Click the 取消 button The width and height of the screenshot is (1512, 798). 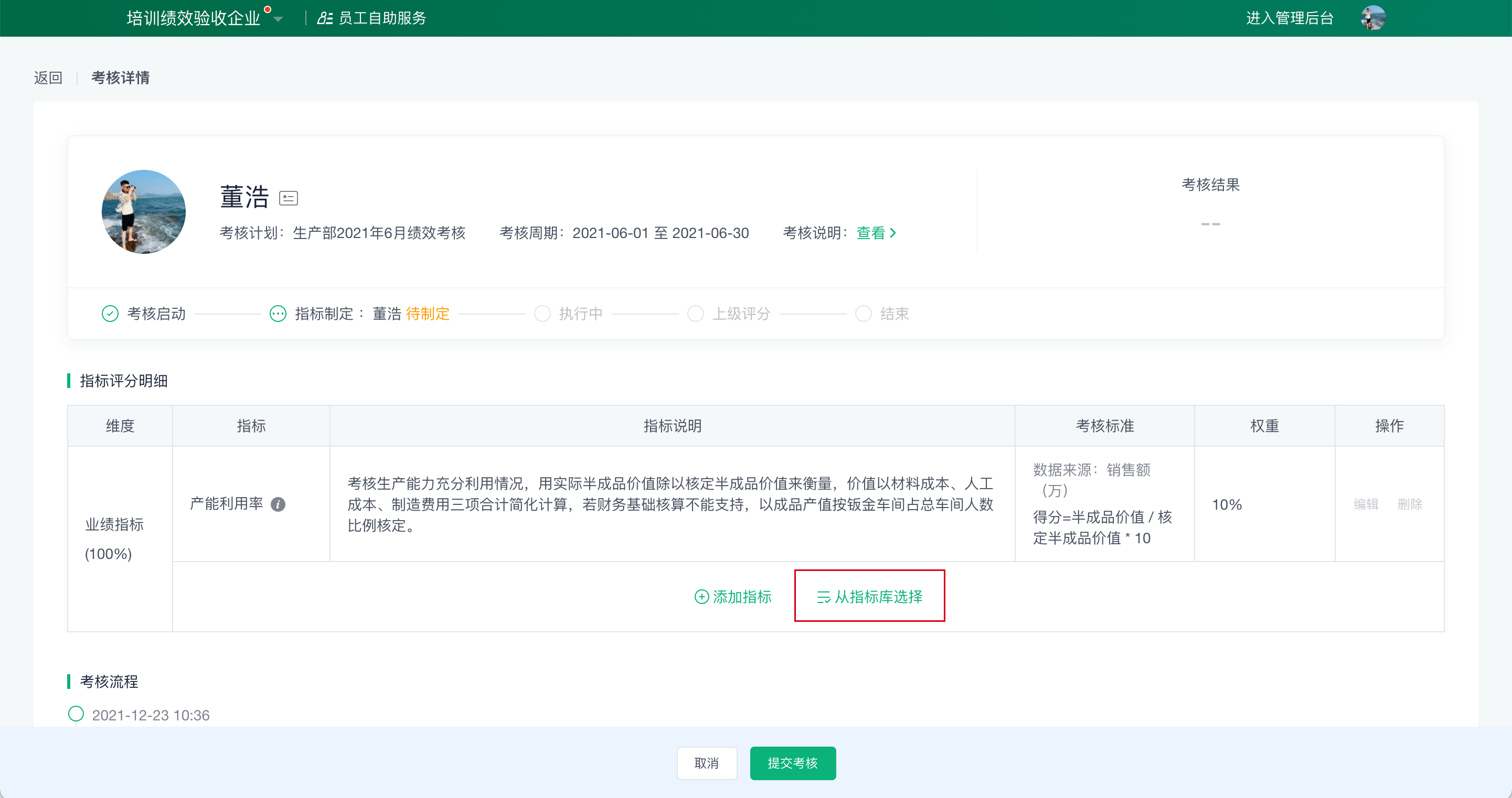point(706,763)
